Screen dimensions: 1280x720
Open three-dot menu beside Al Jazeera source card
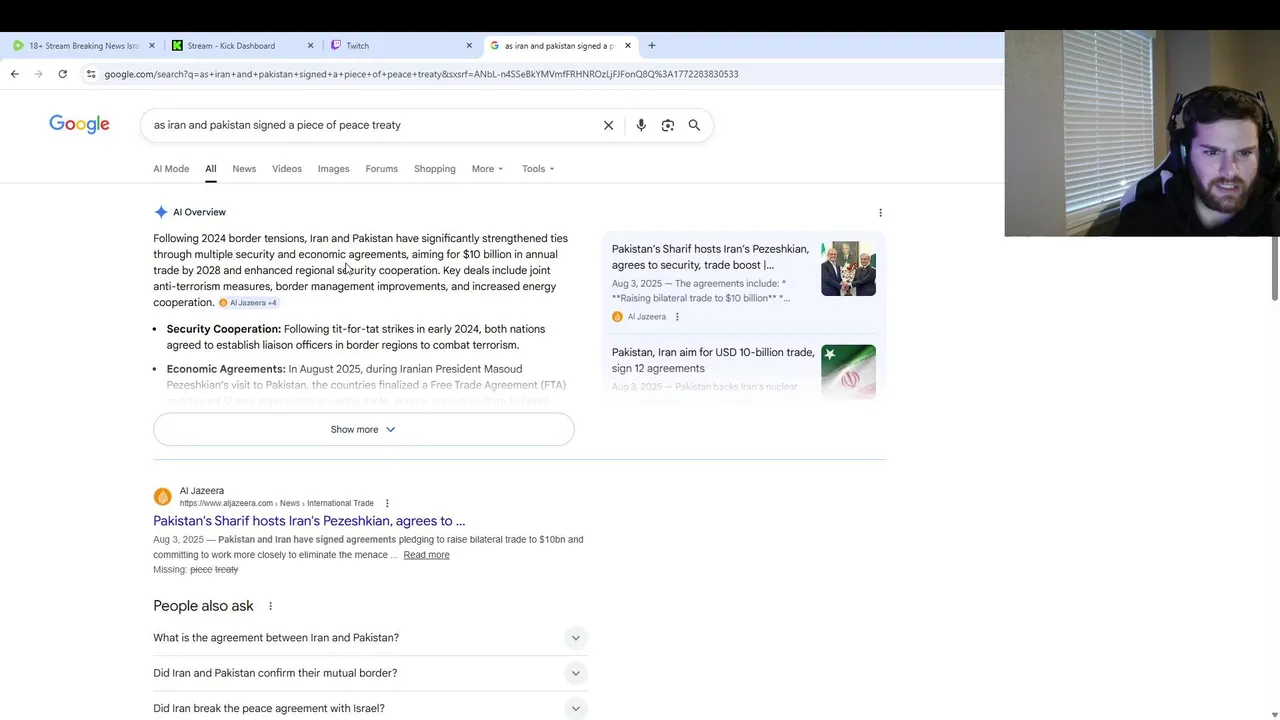click(x=677, y=317)
